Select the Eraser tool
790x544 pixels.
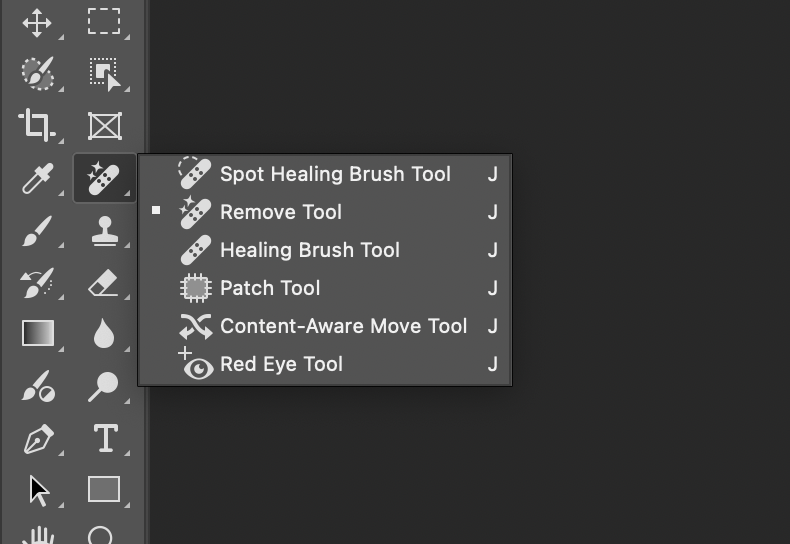pos(104,284)
